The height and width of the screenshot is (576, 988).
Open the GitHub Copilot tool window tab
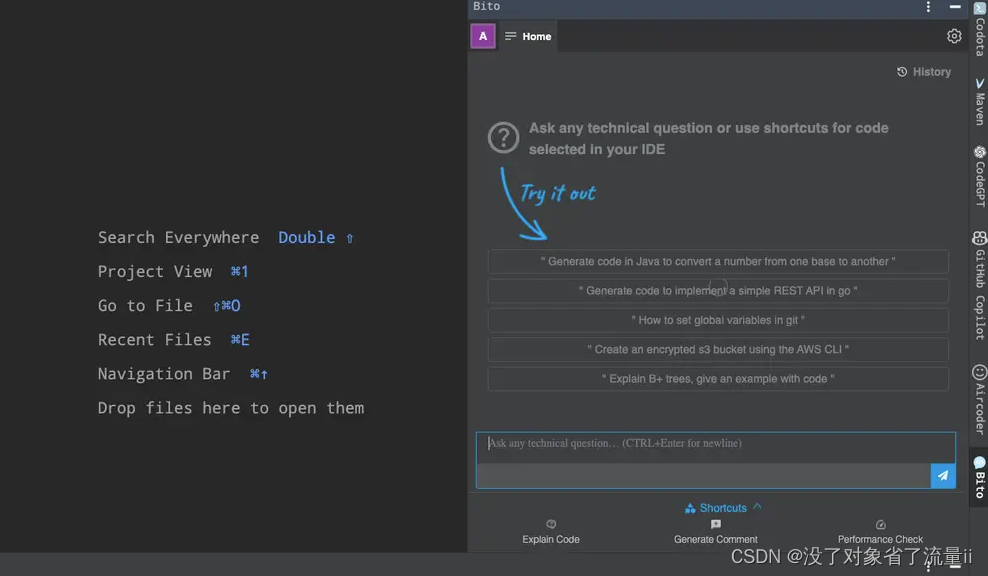979,285
